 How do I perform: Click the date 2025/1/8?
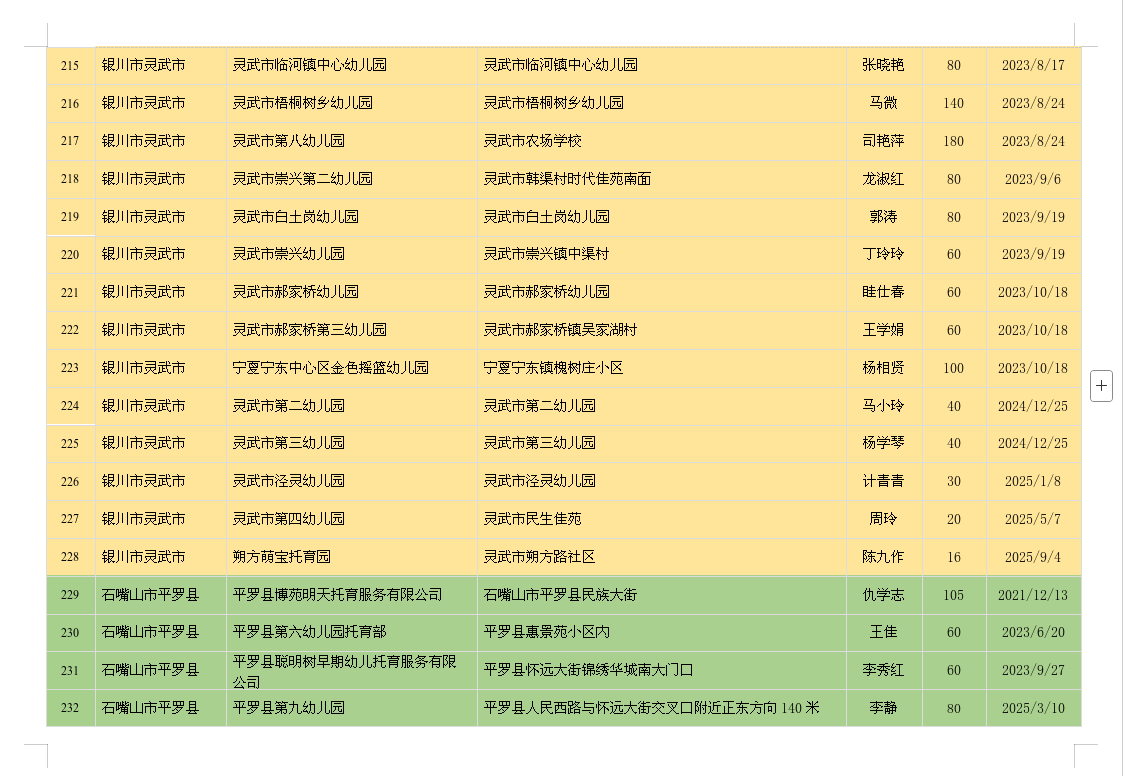pyautogui.click(x=1033, y=481)
